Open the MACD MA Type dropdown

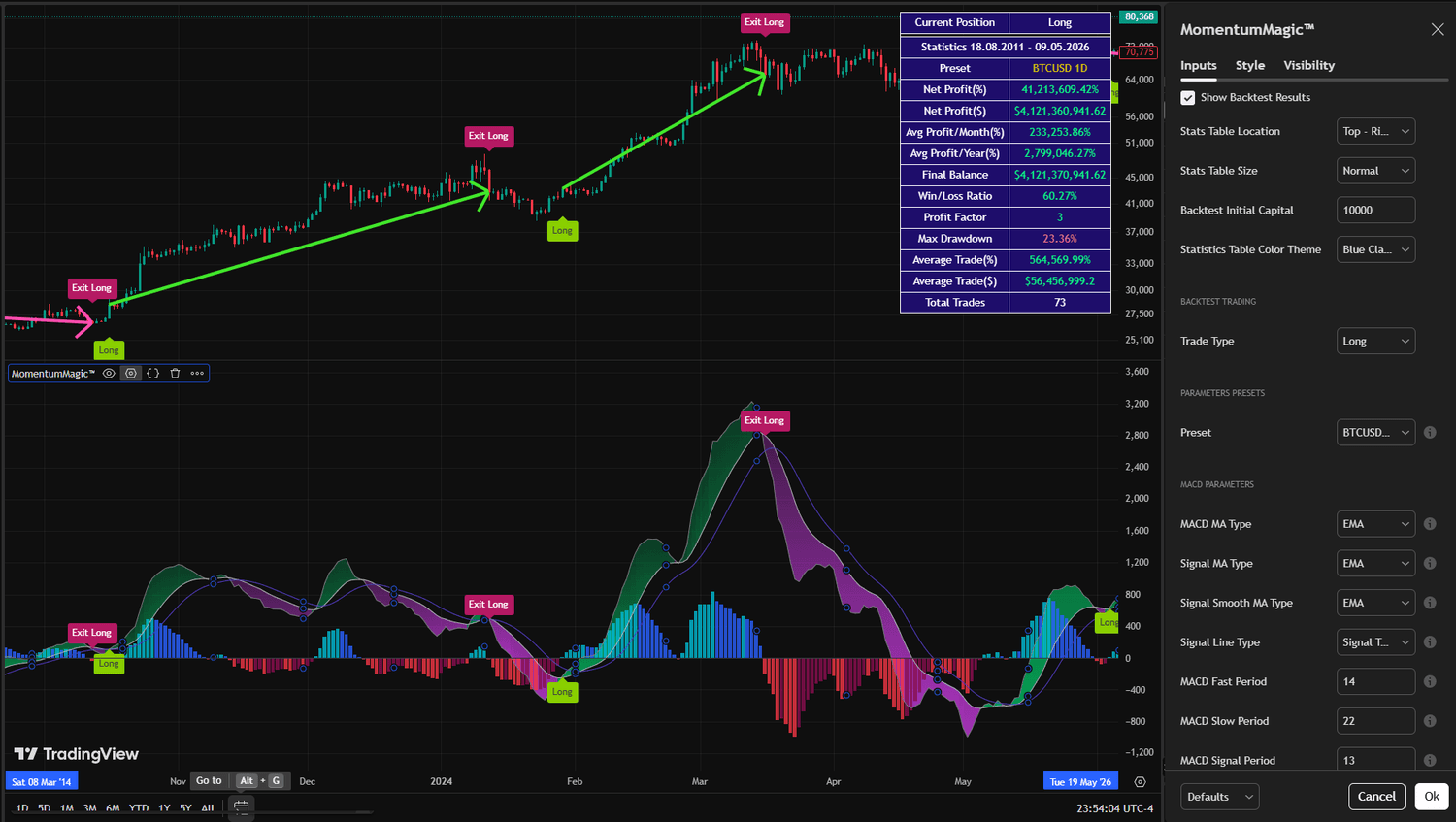(x=1375, y=524)
